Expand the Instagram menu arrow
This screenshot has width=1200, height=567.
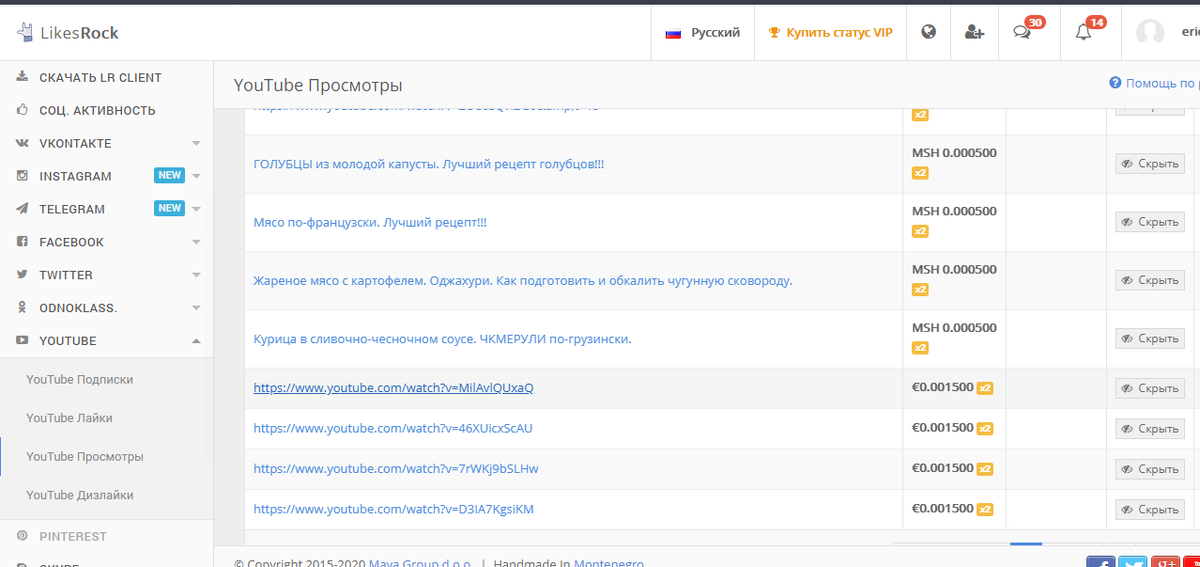coord(196,177)
